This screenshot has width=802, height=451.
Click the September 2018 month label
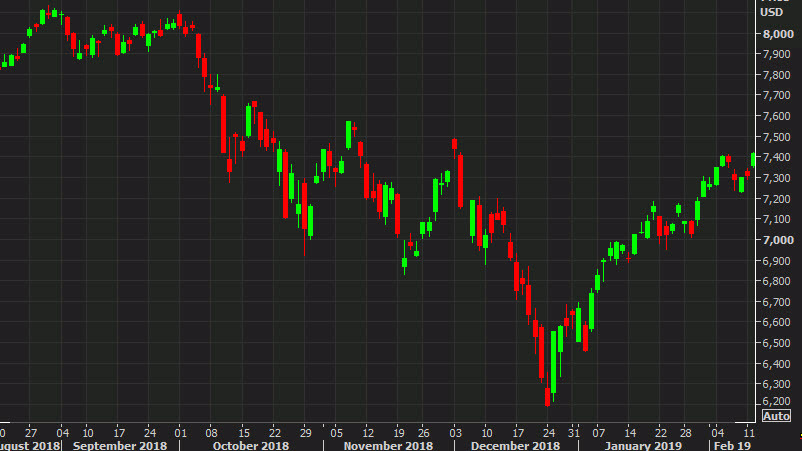(120, 443)
